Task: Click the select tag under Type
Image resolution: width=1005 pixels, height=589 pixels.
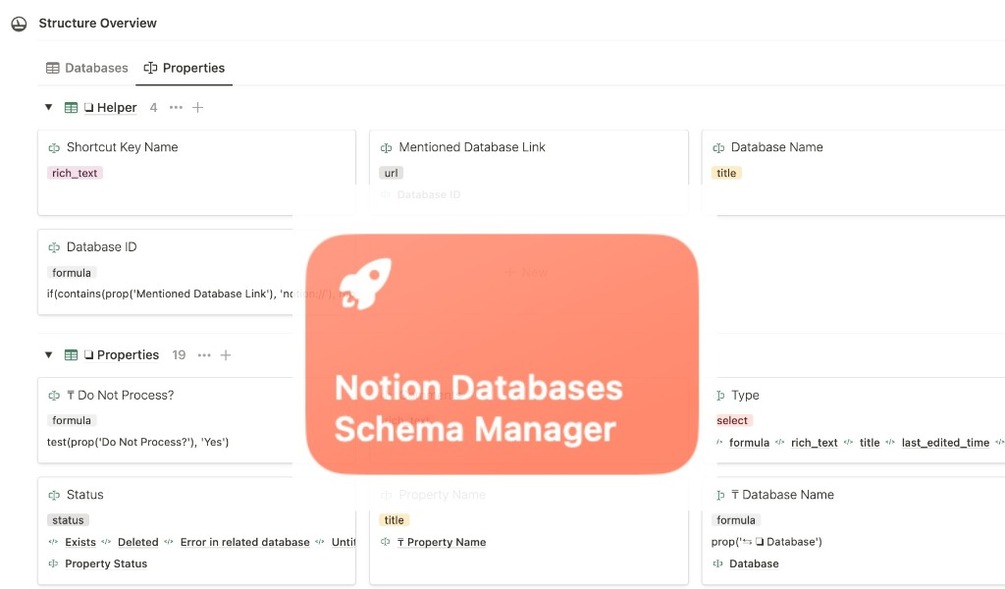Action: point(732,420)
